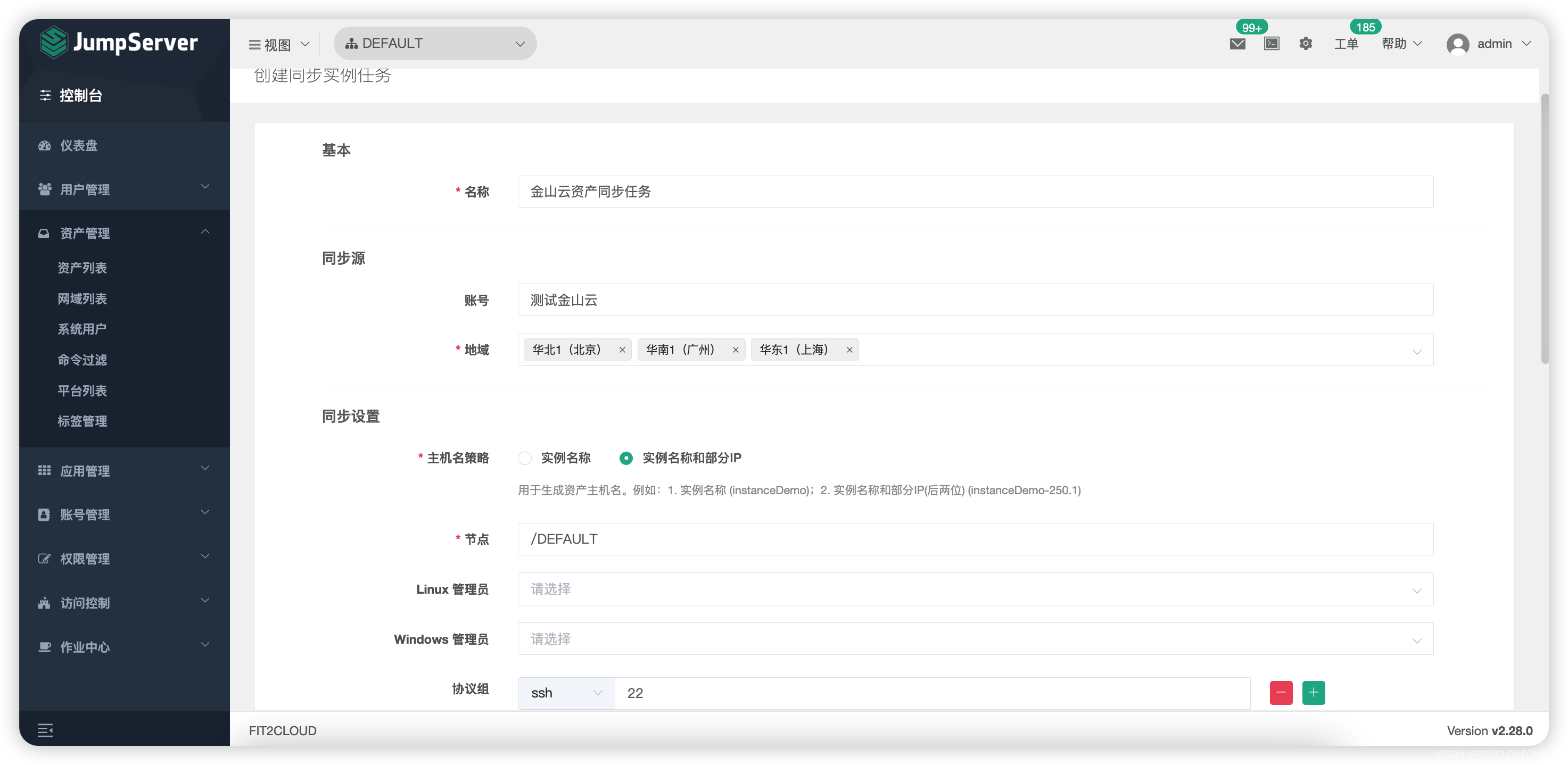
Task: Click the port 22 input field
Action: tap(932, 693)
